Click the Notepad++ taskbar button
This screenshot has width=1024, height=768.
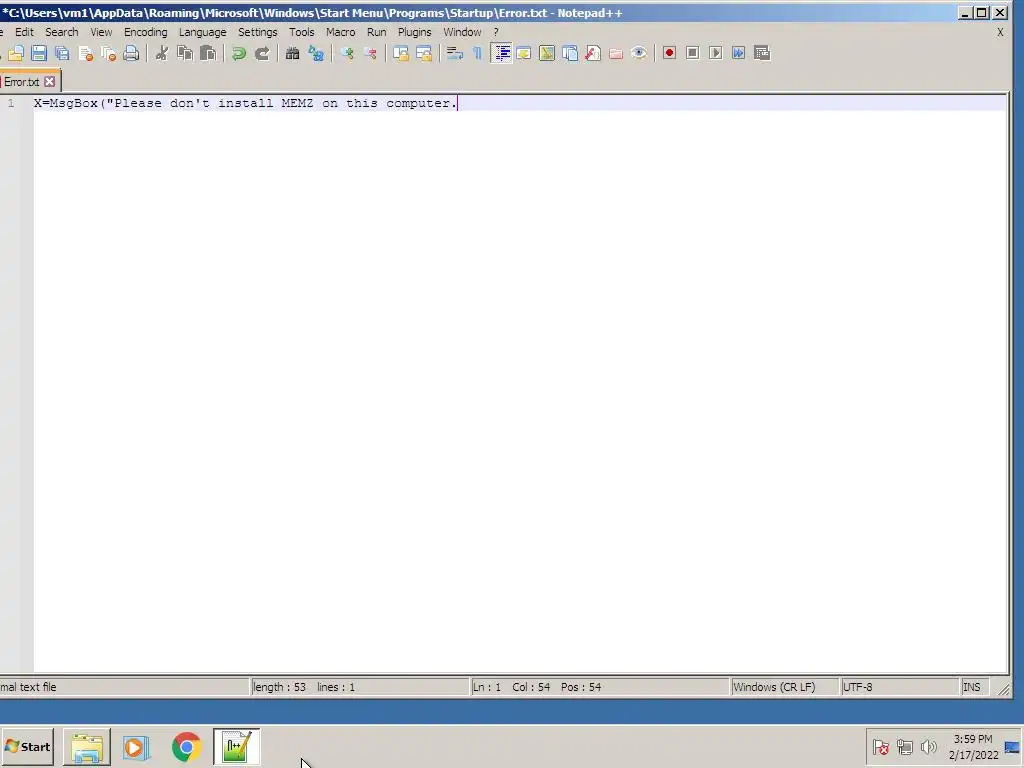pos(236,746)
